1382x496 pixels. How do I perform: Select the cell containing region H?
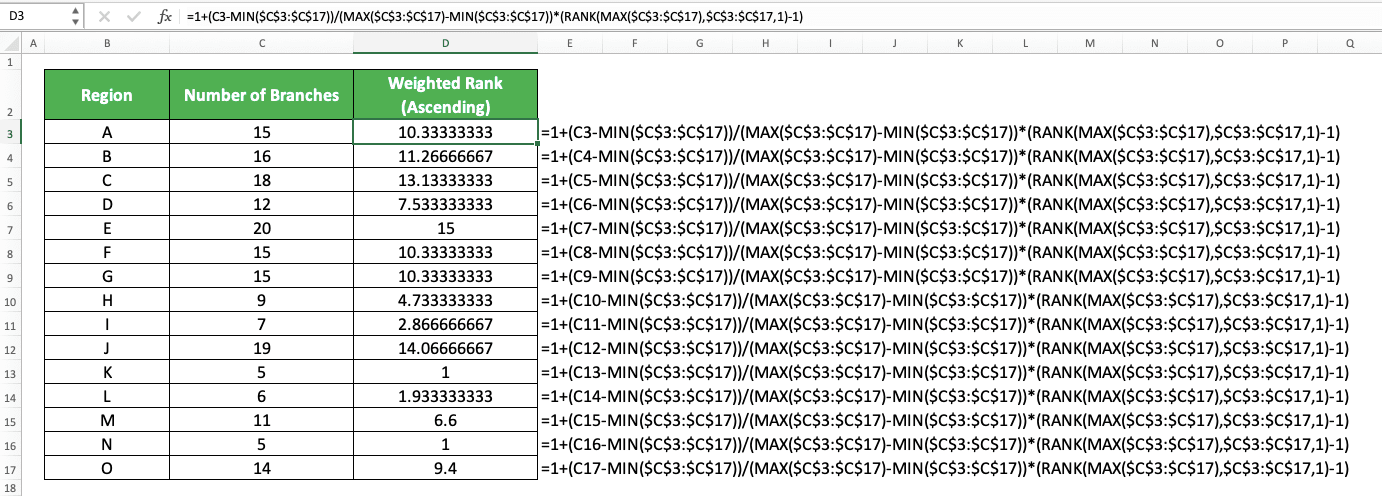[x=107, y=300]
